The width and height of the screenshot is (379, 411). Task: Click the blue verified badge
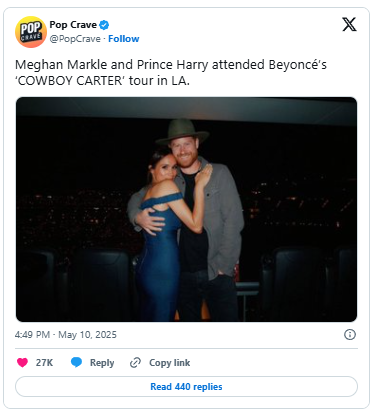(104, 25)
